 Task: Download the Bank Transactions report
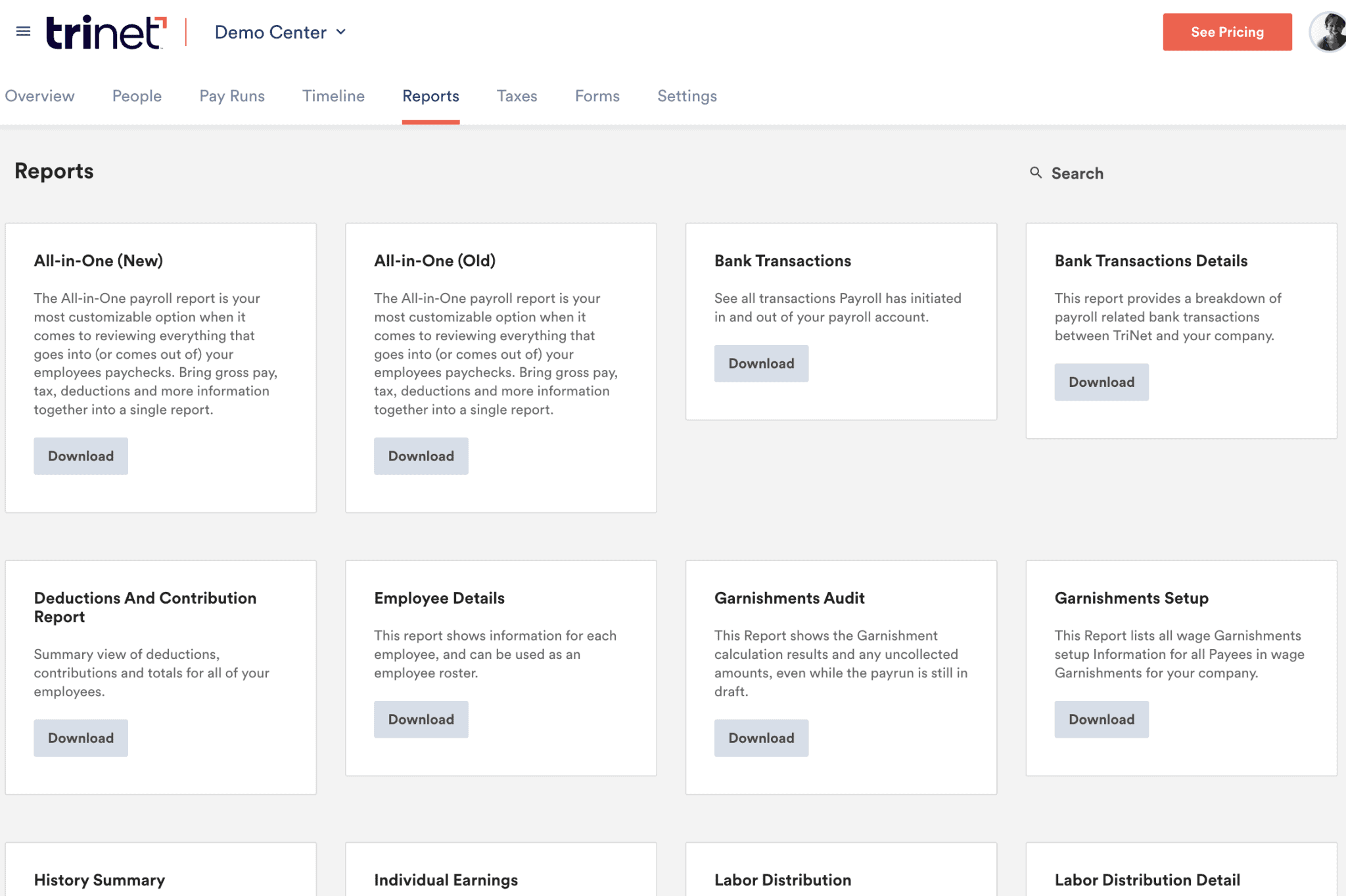coord(761,363)
